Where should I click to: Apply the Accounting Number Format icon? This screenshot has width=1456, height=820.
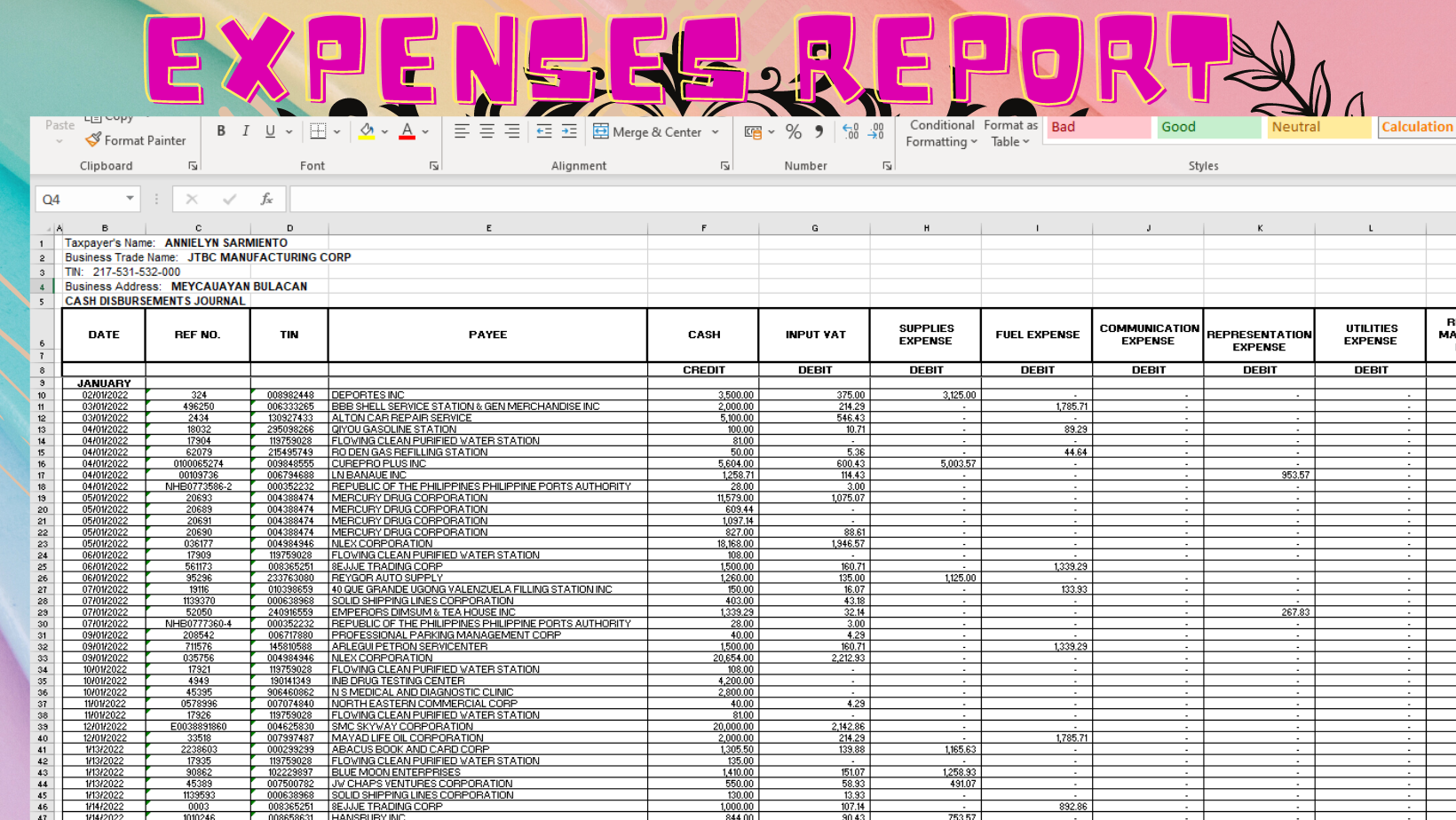(753, 131)
